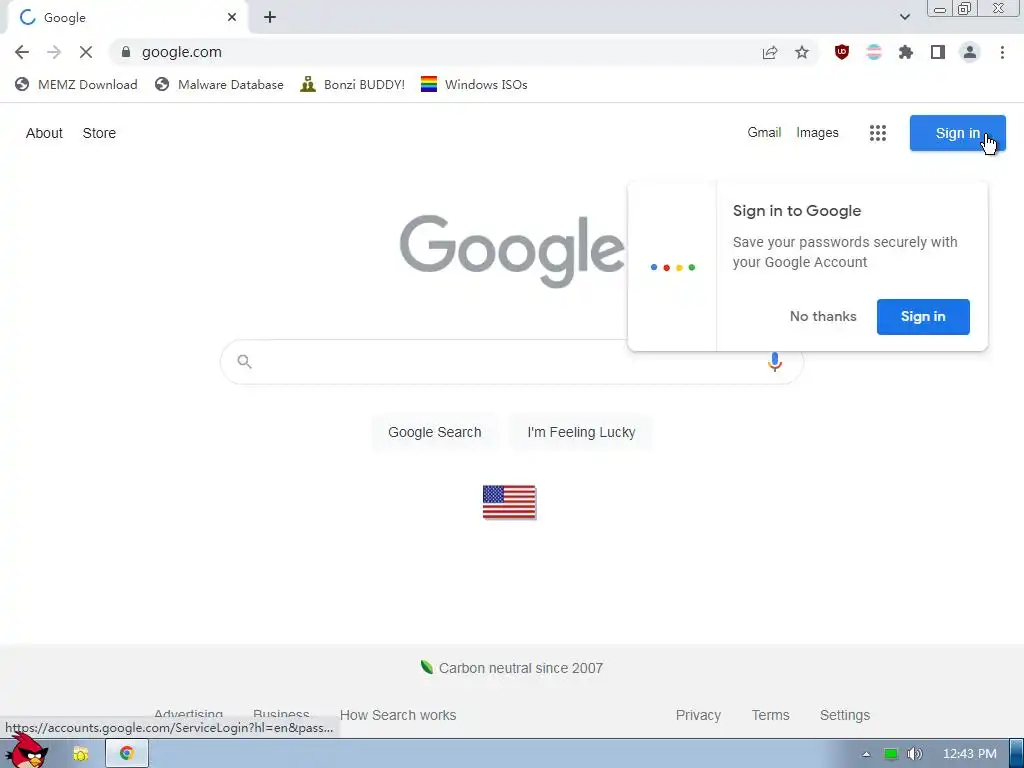Click Carbon neutral since 2007 link
Viewport: 1024px width, 768px height.
click(x=520, y=668)
